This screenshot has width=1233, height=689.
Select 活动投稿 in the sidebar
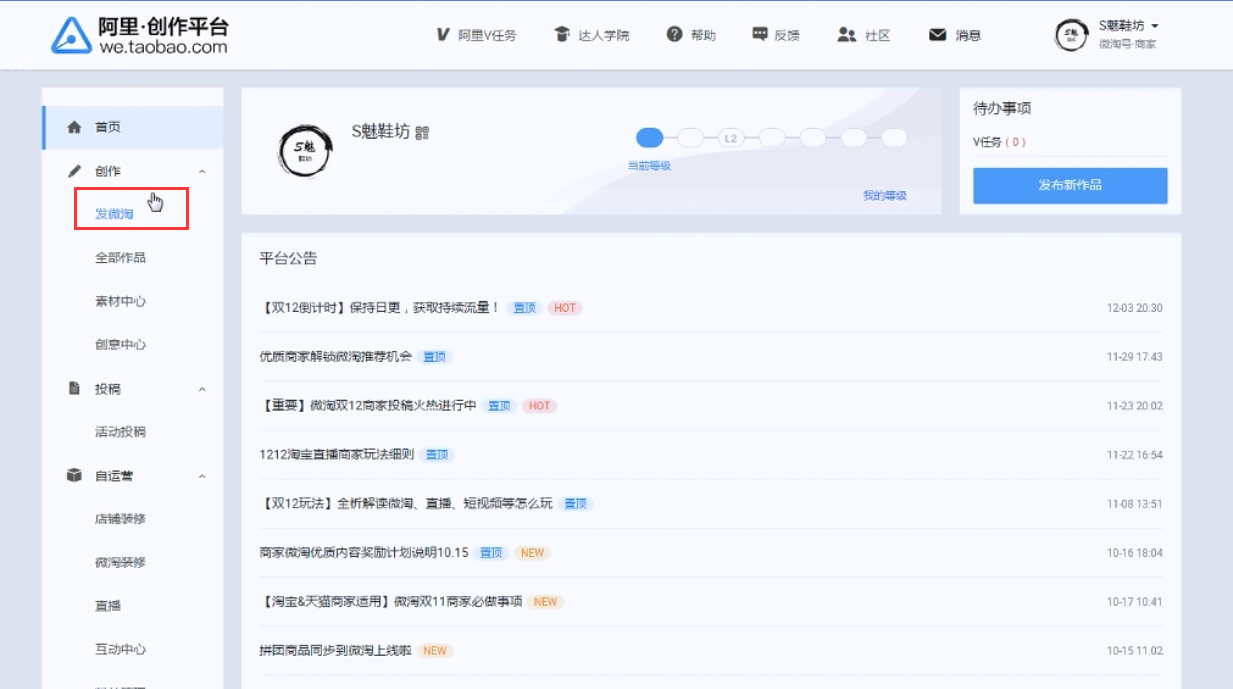[x=120, y=432]
